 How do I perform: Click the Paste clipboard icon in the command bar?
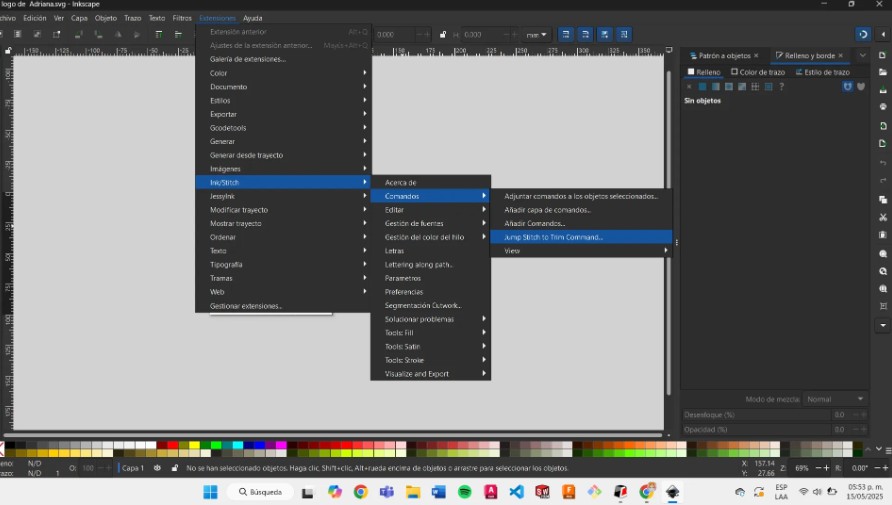coord(882,235)
